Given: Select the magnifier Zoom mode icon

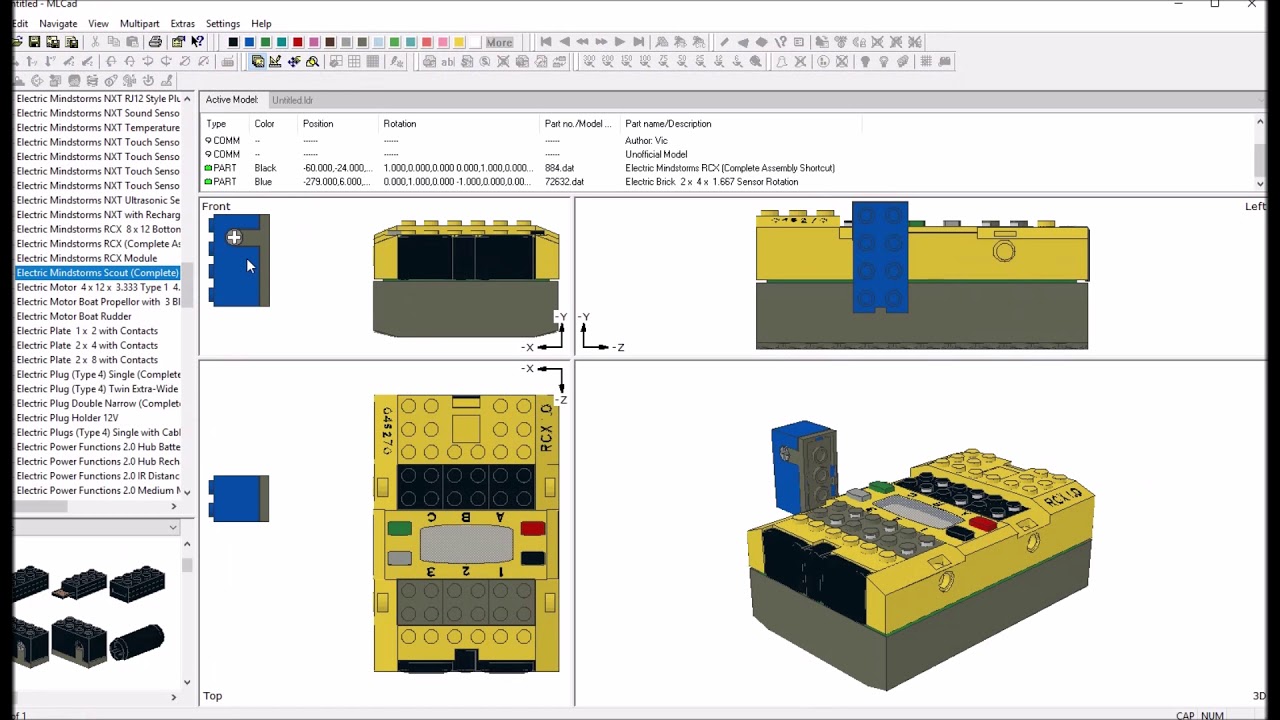Looking at the screenshot, I should [312, 61].
